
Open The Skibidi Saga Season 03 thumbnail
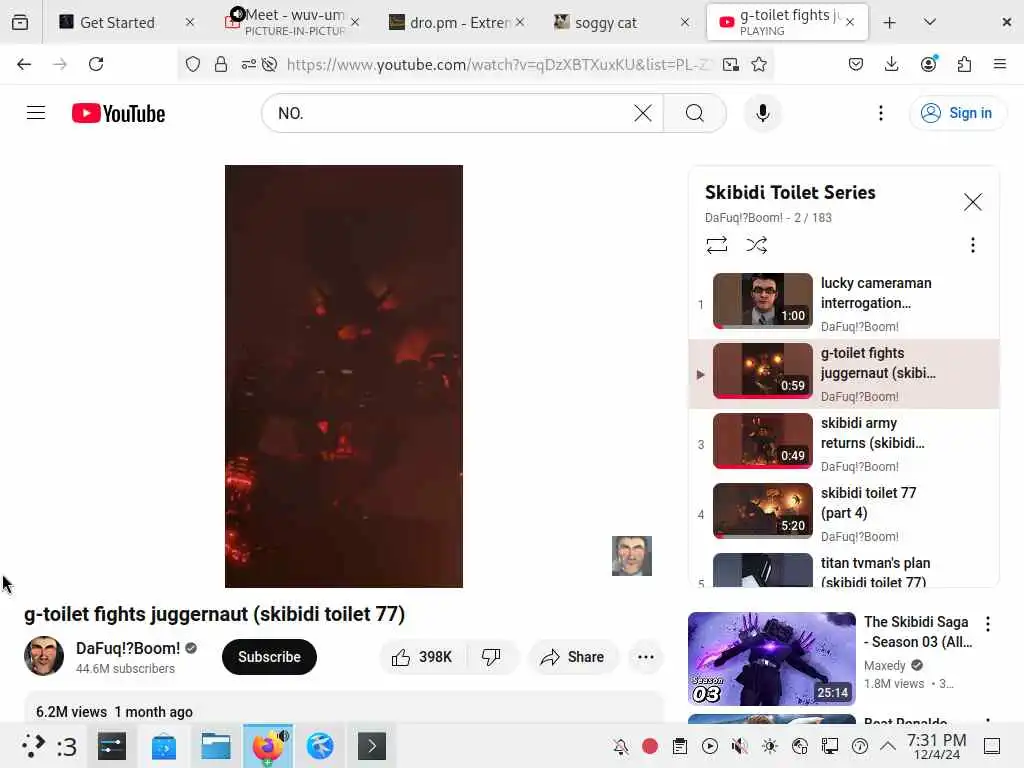(771, 658)
